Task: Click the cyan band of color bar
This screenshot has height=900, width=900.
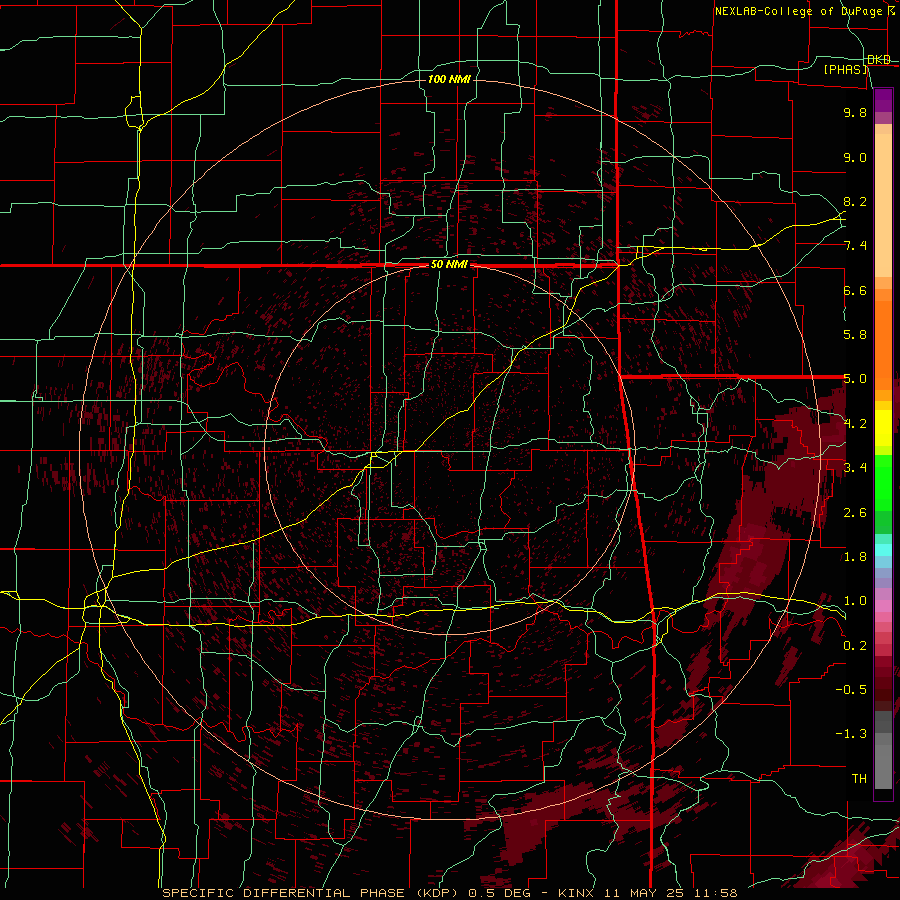Action: (883, 550)
